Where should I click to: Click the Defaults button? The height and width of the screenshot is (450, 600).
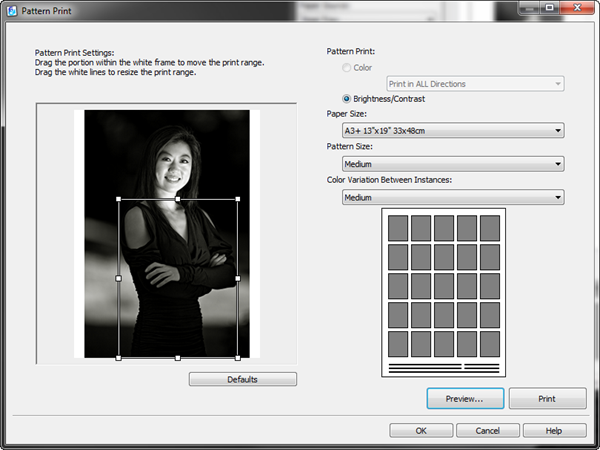243,379
